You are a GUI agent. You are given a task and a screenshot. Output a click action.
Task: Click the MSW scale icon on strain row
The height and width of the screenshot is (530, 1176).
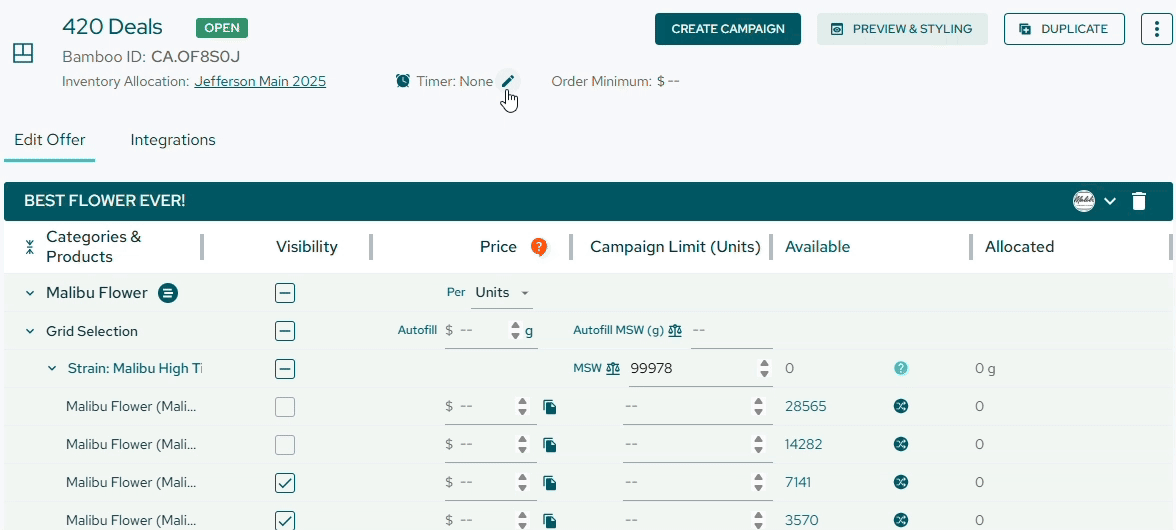click(x=613, y=368)
